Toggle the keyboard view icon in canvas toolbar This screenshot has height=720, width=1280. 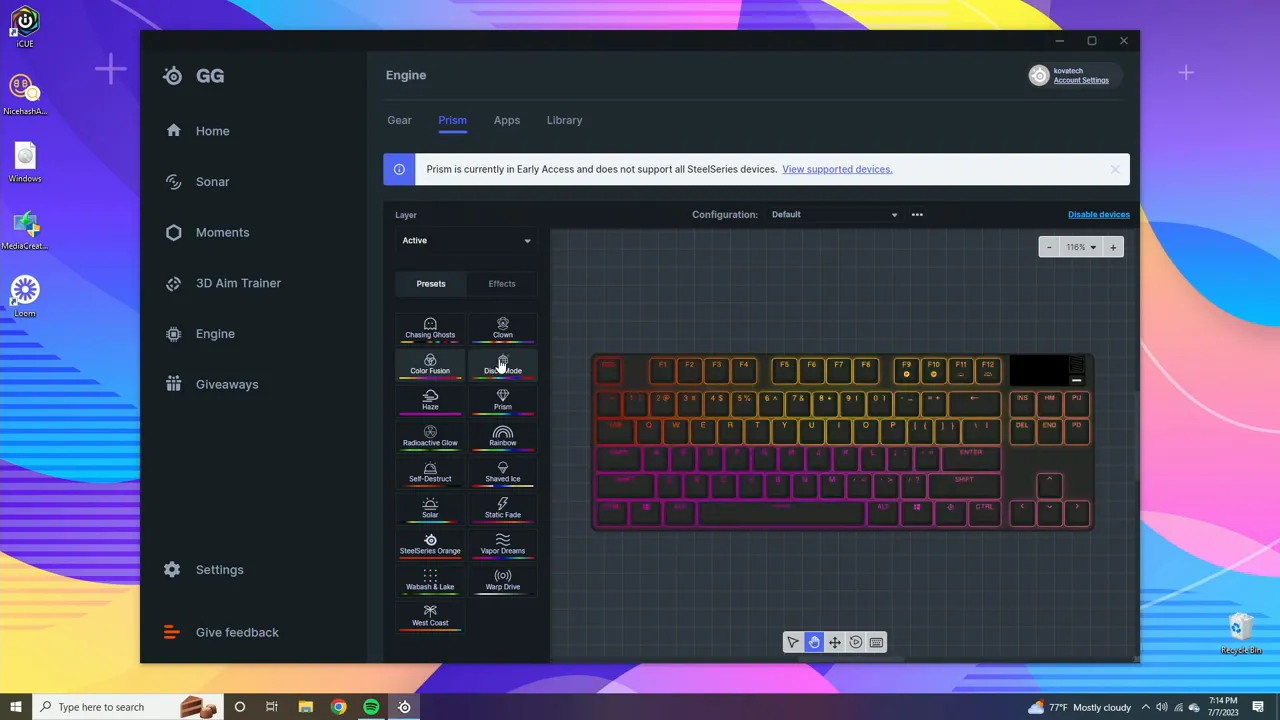tap(876, 642)
